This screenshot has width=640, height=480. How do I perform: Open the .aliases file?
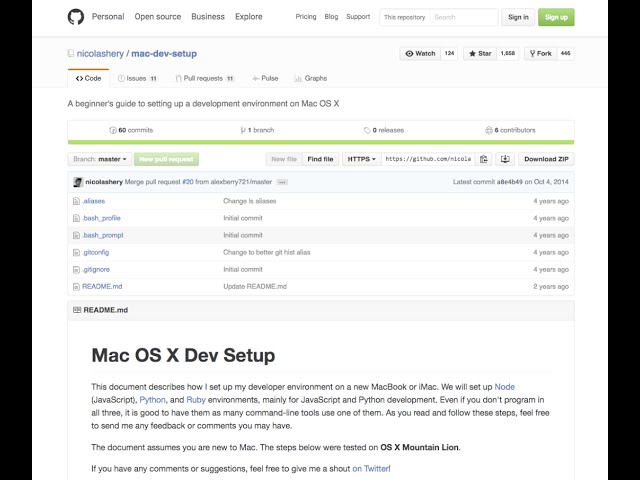click(x=93, y=201)
